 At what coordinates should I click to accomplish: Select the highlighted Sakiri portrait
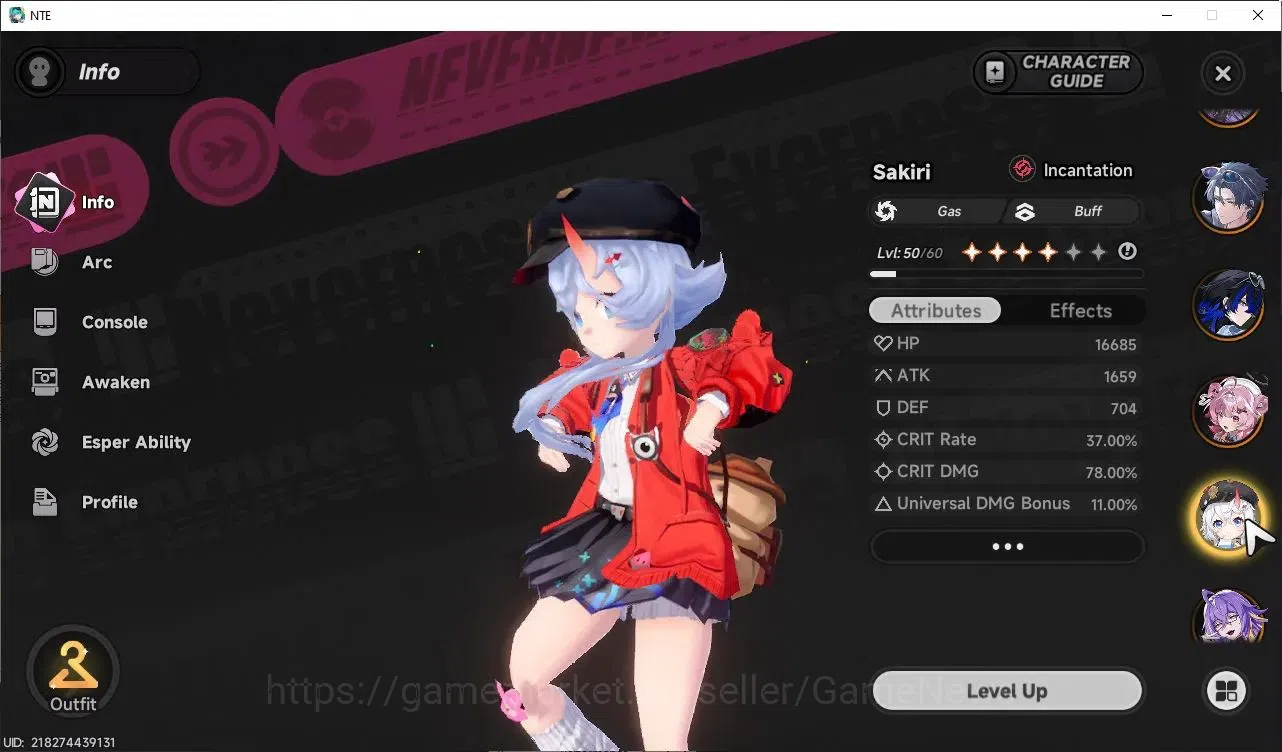pyautogui.click(x=1228, y=517)
